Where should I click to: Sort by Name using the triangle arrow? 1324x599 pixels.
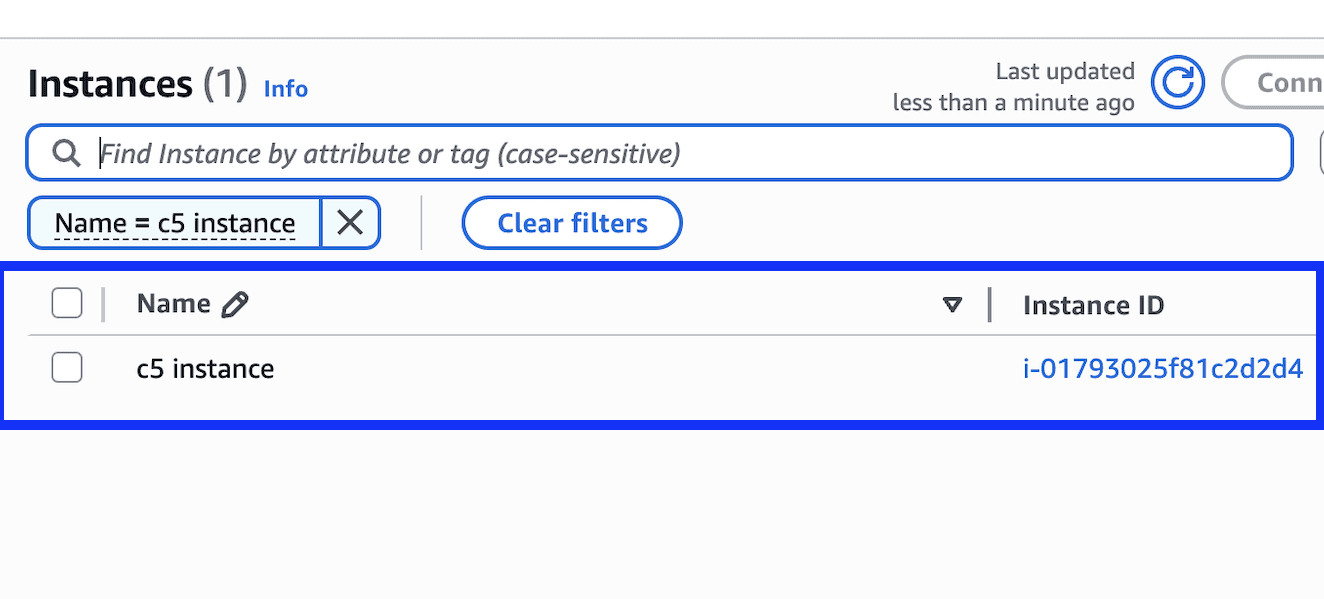pyautogui.click(x=953, y=305)
